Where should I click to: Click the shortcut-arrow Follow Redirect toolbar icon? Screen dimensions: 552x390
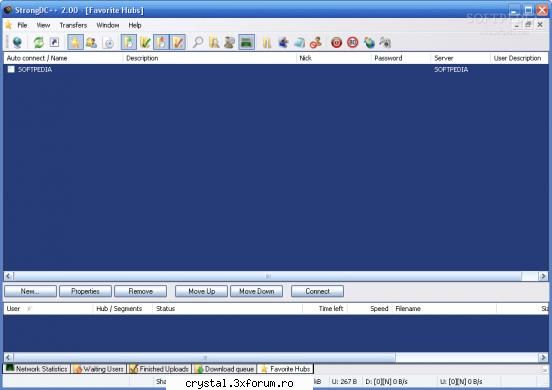[55, 43]
